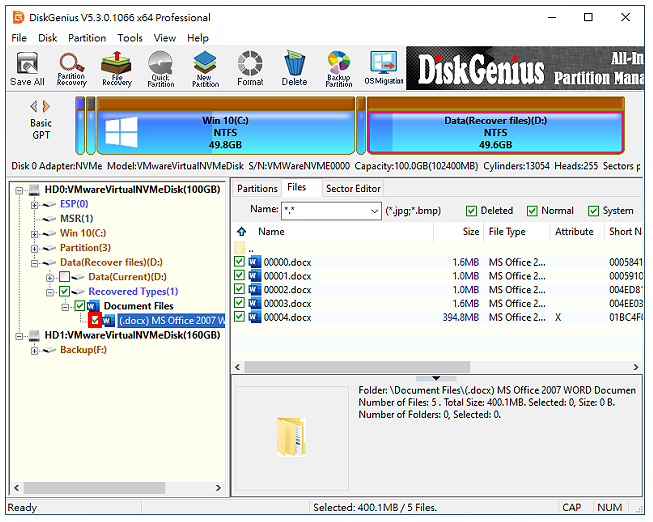The image size is (653, 522).
Task: Toggle the (.docx) MS Office 2007 checkbox
Action: pyautogui.click(x=95, y=320)
